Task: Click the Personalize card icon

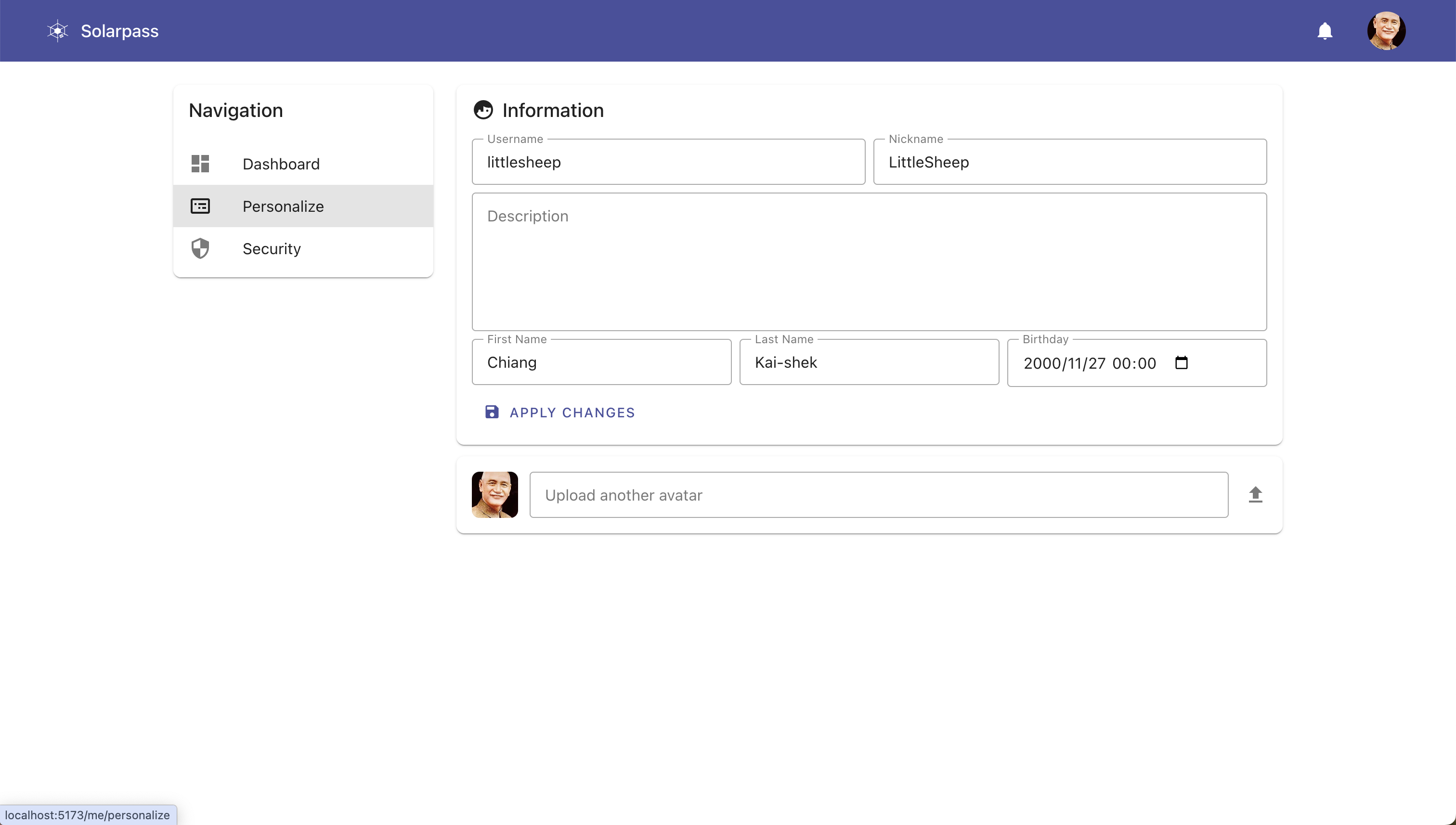Action: (x=200, y=206)
